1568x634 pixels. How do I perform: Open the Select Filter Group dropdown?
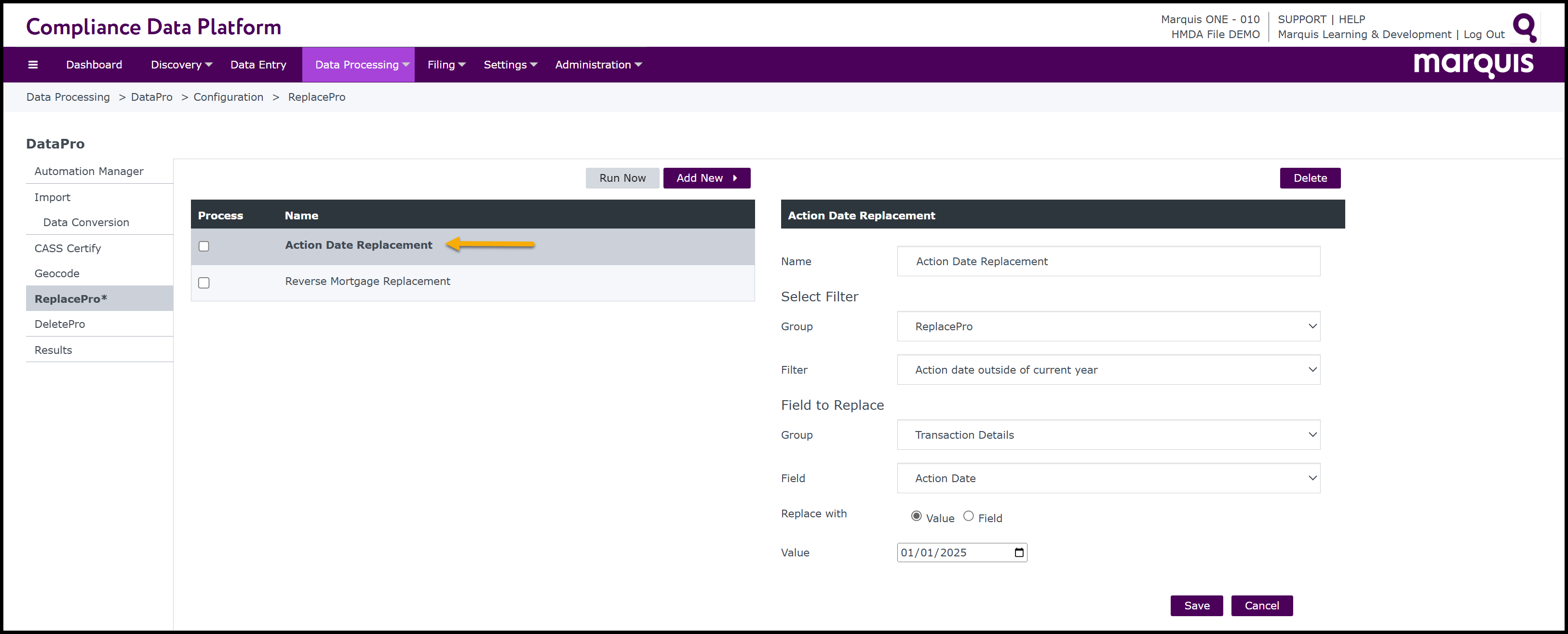tap(1108, 327)
